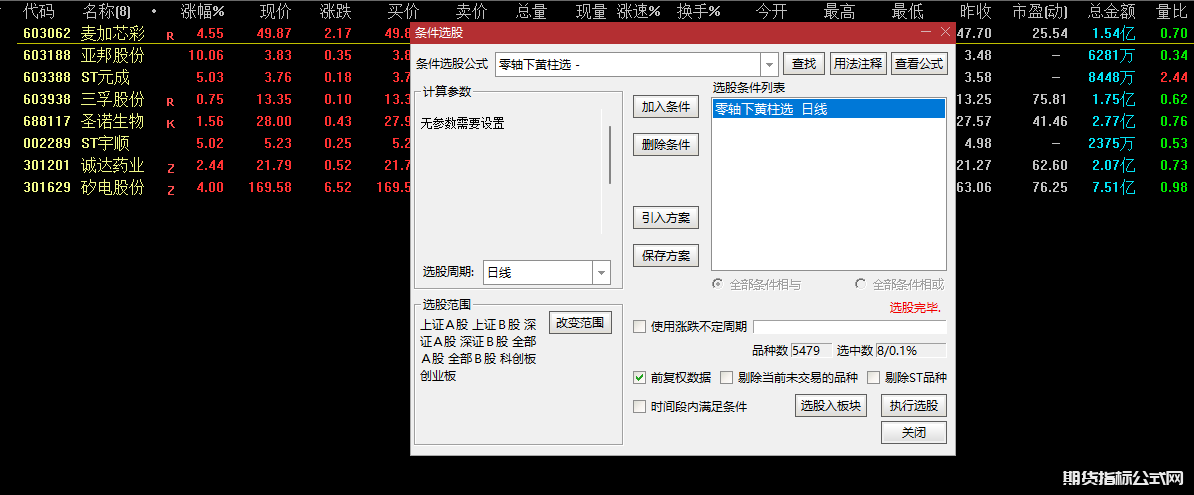This screenshot has height=495, width=1194.
Task: Click 量比 value 2.44
Action: coord(1173,78)
